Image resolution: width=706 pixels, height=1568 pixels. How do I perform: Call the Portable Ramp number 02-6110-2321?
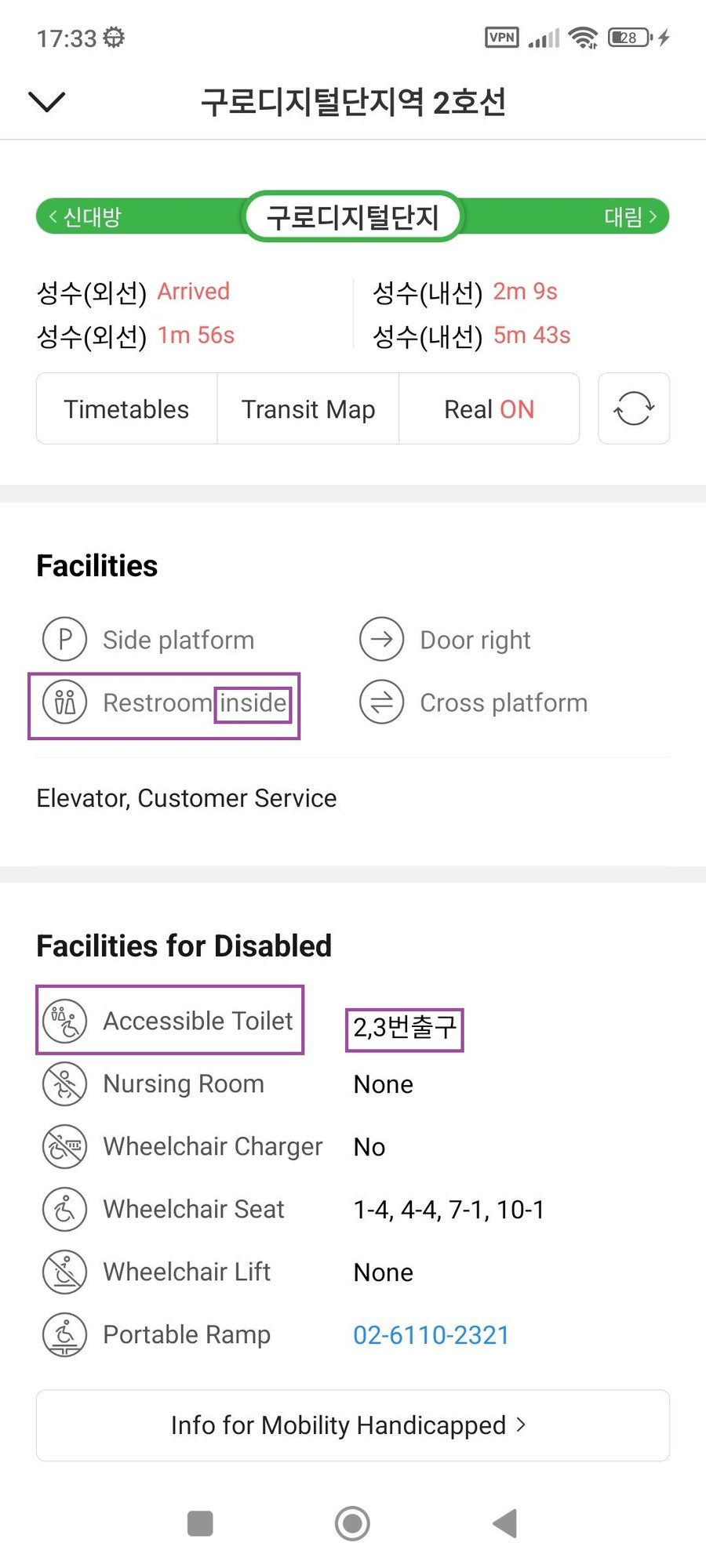(x=431, y=1335)
